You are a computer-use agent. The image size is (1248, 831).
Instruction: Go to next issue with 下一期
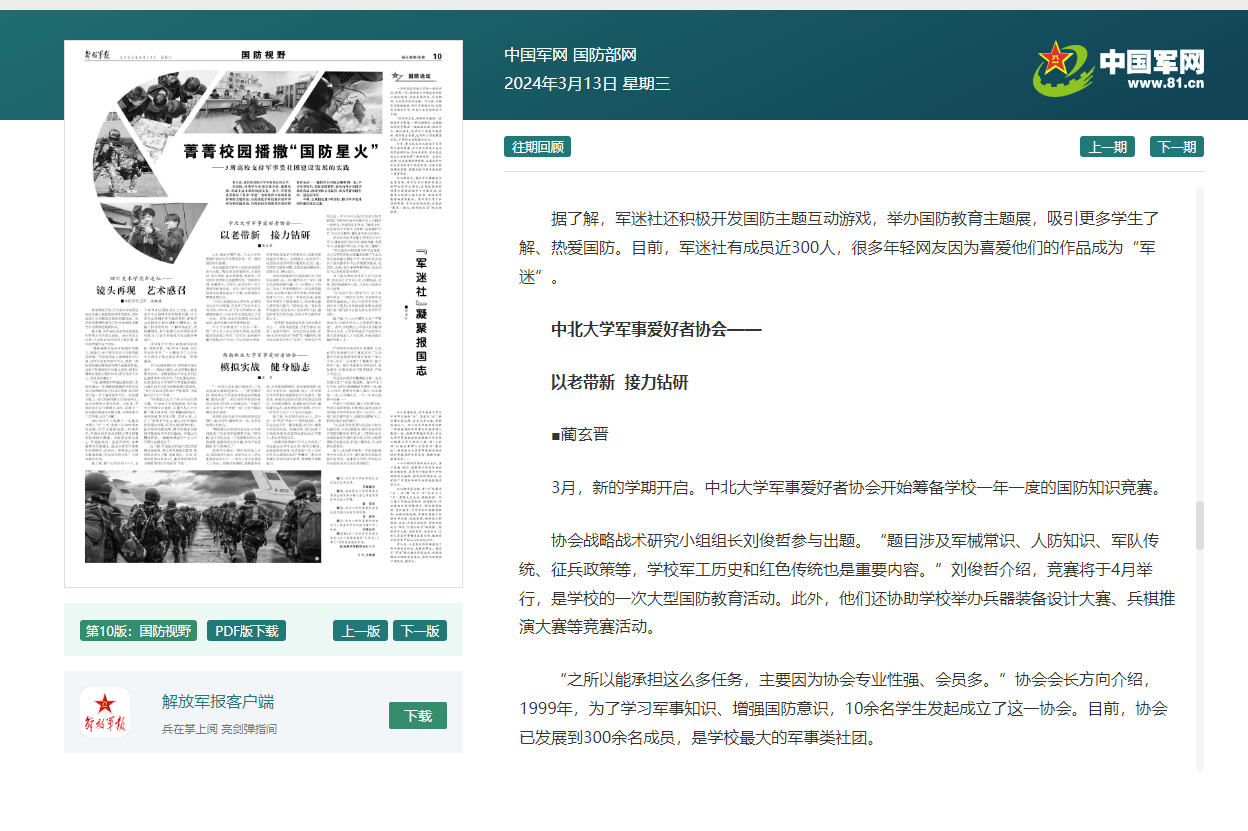(x=1176, y=147)
